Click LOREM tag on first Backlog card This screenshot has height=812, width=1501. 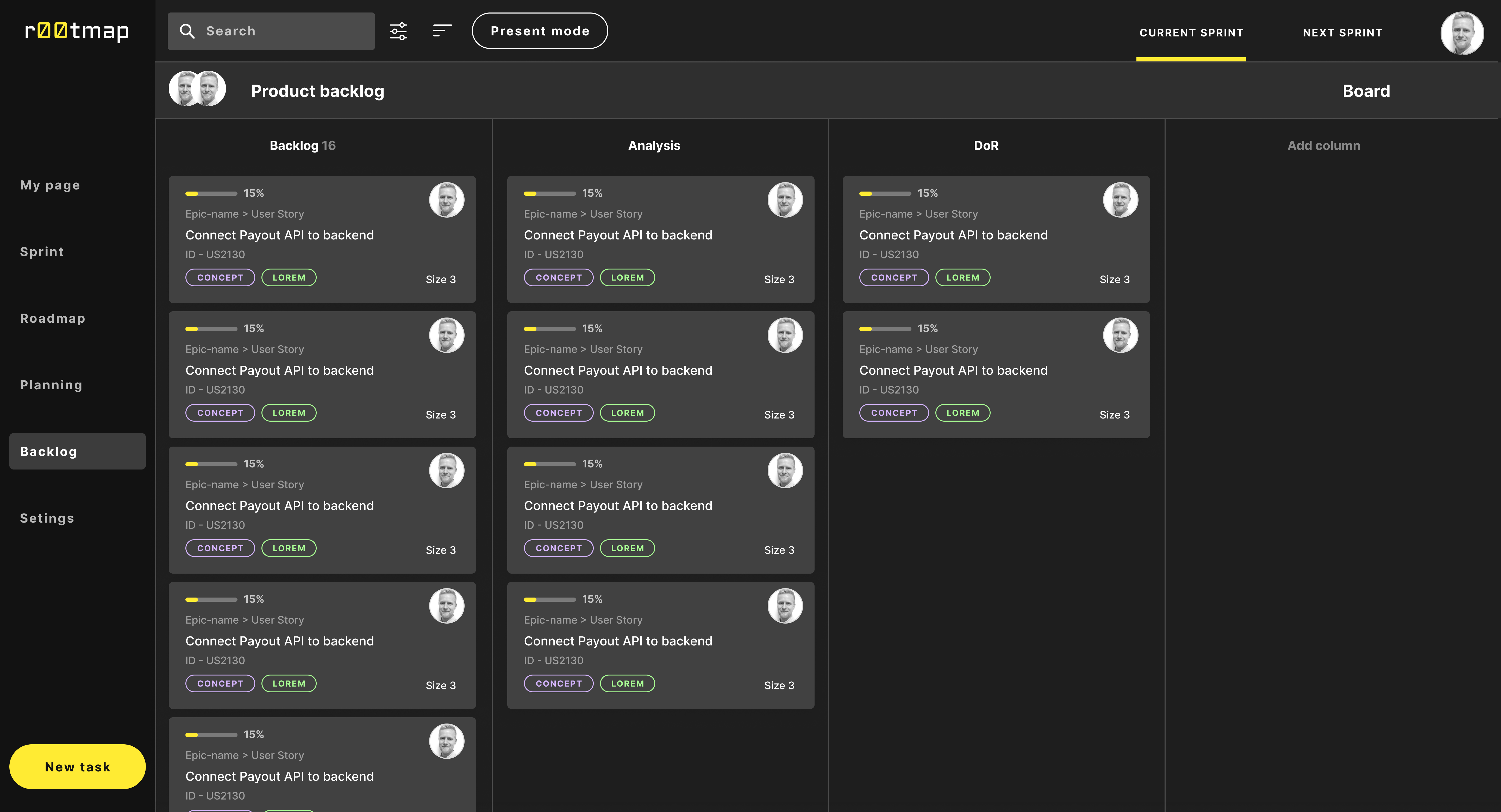[x=289, y=277]
